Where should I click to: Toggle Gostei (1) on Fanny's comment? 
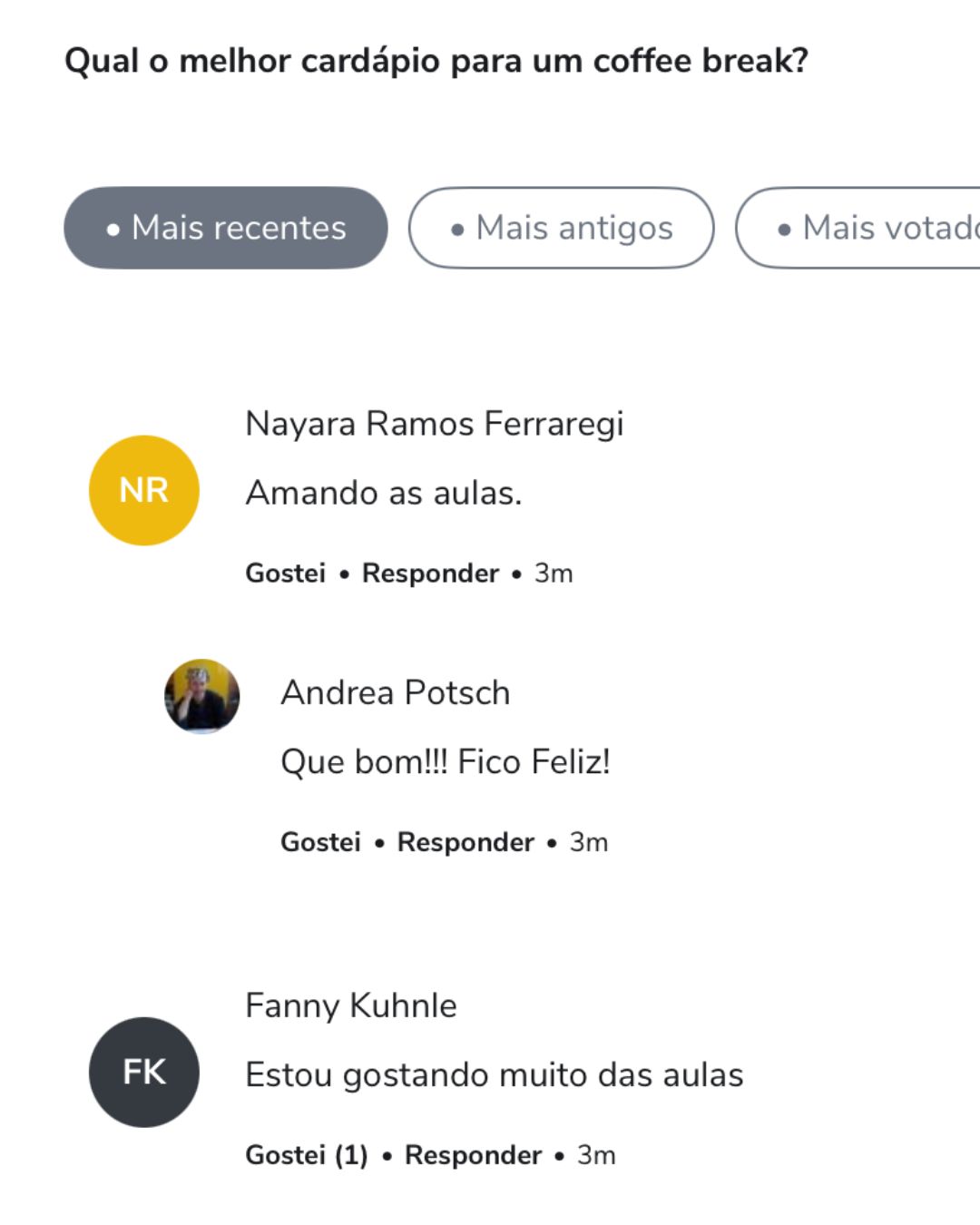point(306,1155)
